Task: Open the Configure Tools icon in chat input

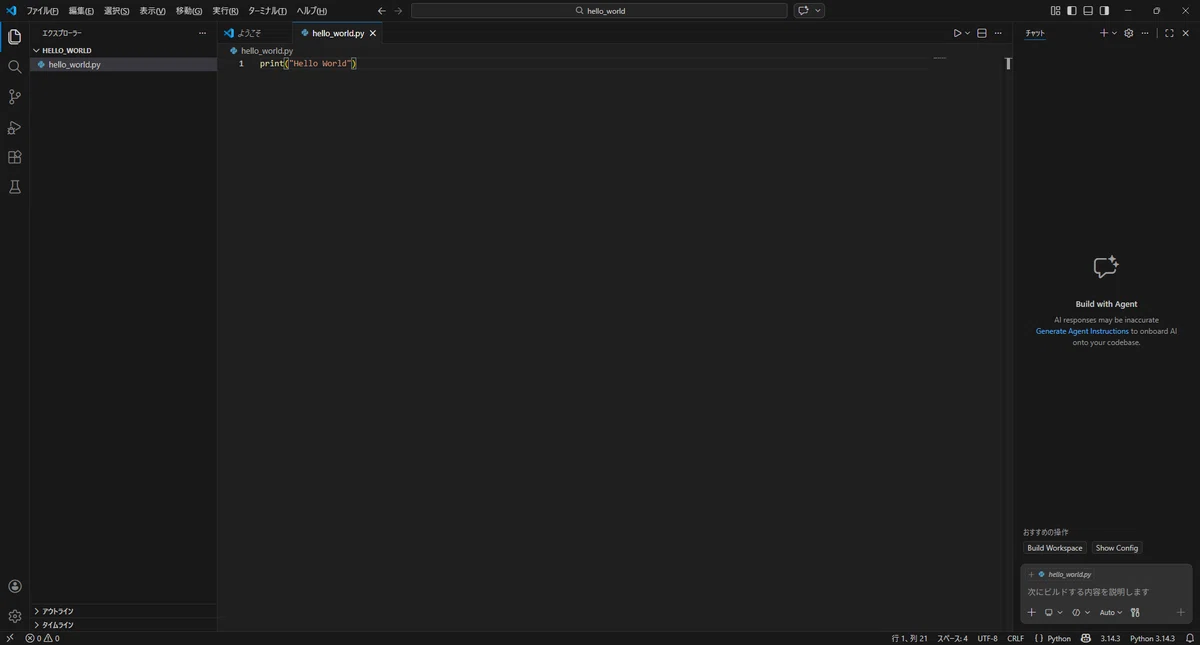Action: 1135,612
